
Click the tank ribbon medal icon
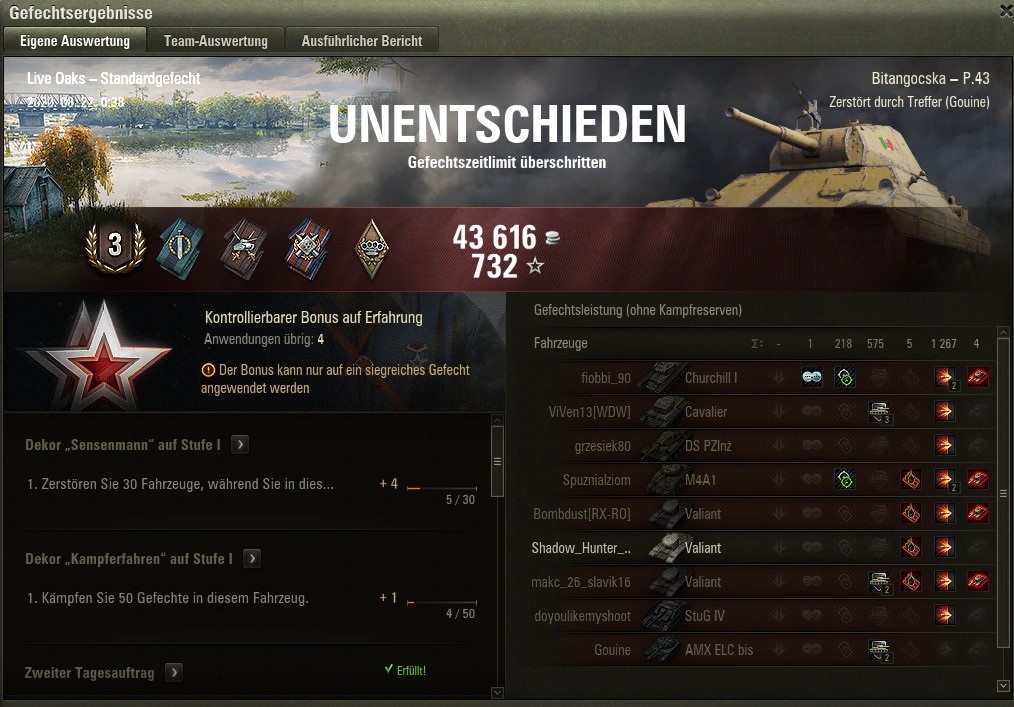[244, 249]
